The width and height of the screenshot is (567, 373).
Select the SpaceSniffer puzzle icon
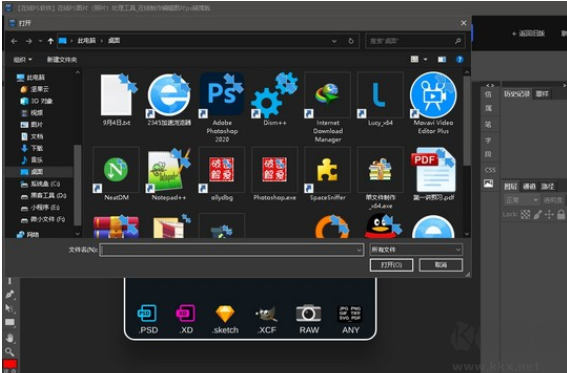(328, 170)
